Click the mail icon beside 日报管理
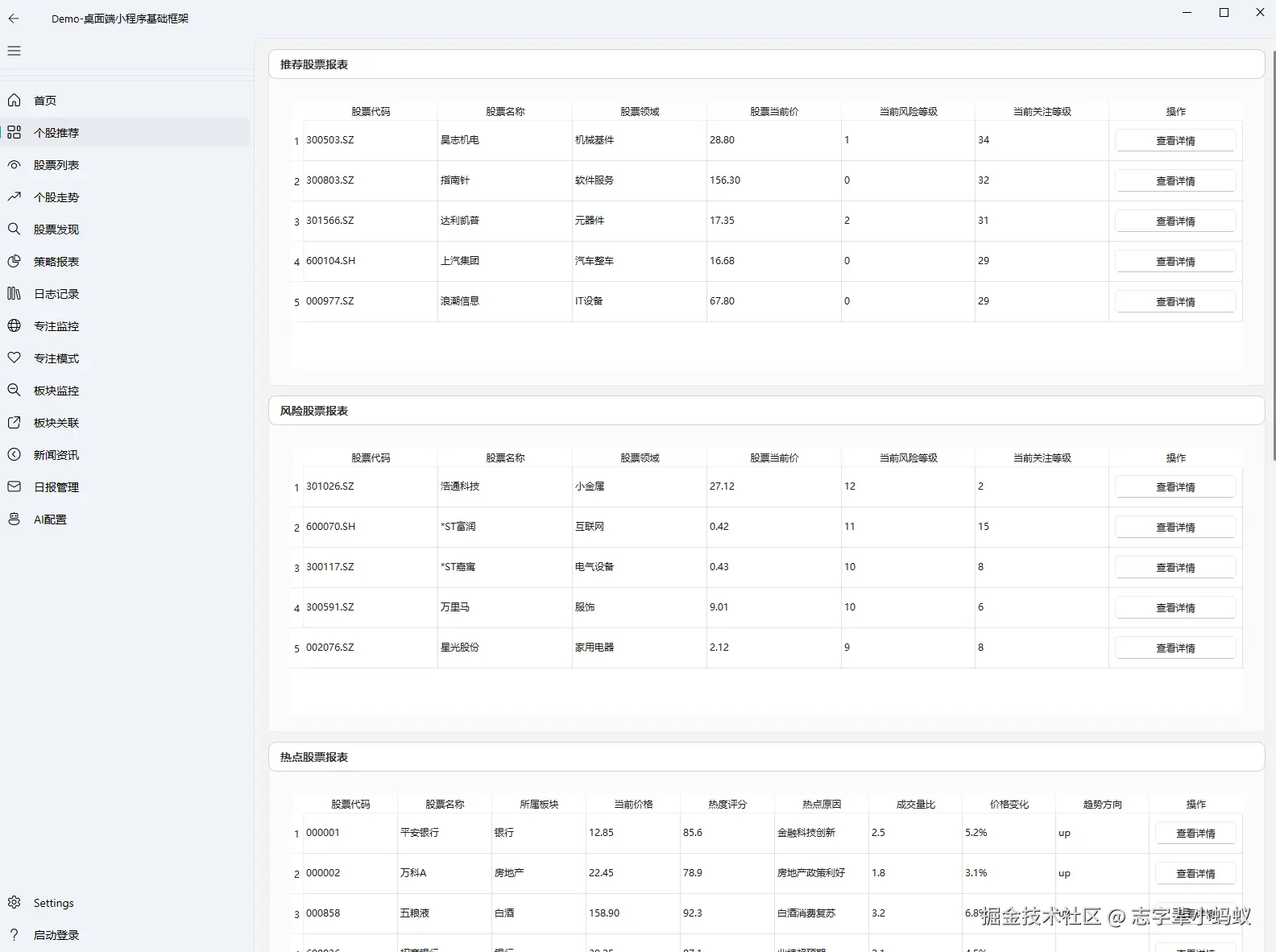 click(14, 486)
